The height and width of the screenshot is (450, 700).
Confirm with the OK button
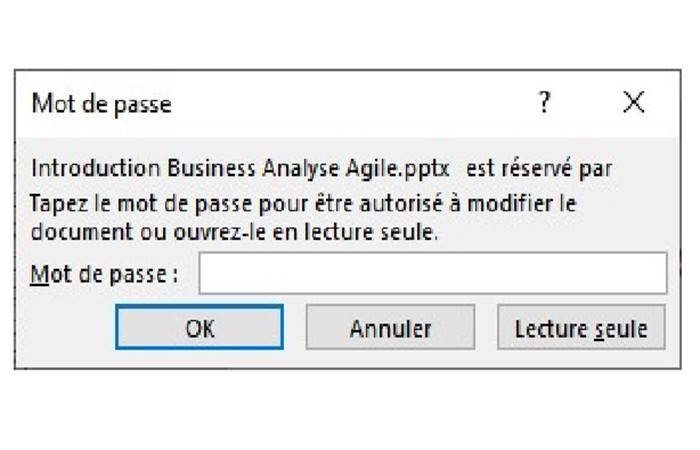tap(200, 327)
